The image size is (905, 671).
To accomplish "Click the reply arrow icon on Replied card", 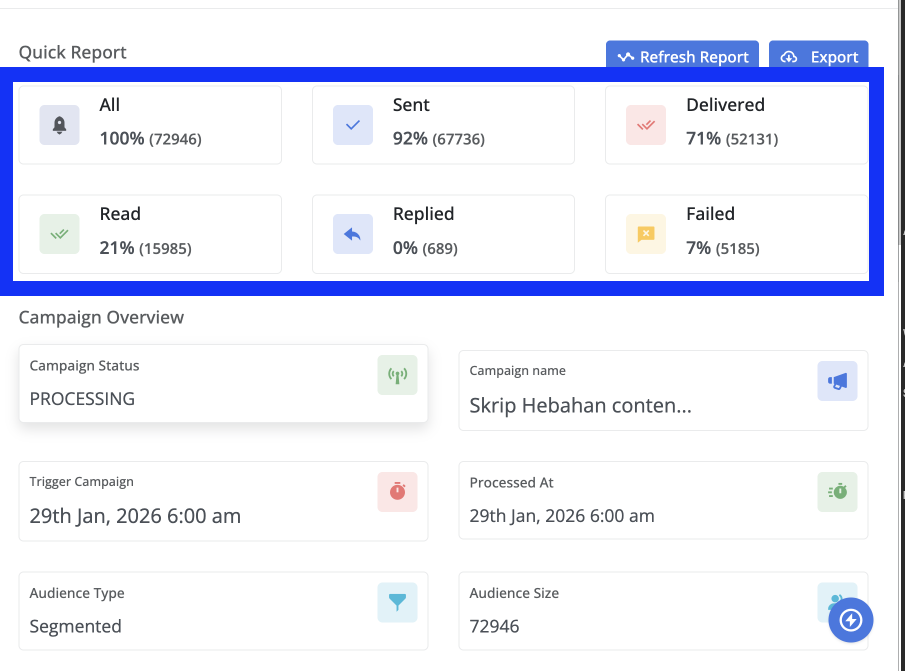I will tap(352, 234).
